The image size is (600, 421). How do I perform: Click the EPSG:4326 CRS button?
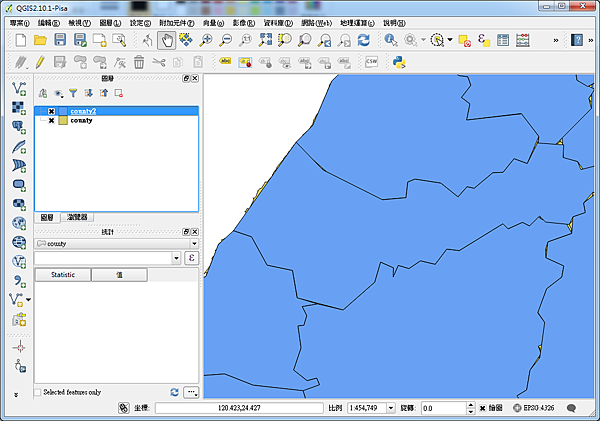pos(535,408)
